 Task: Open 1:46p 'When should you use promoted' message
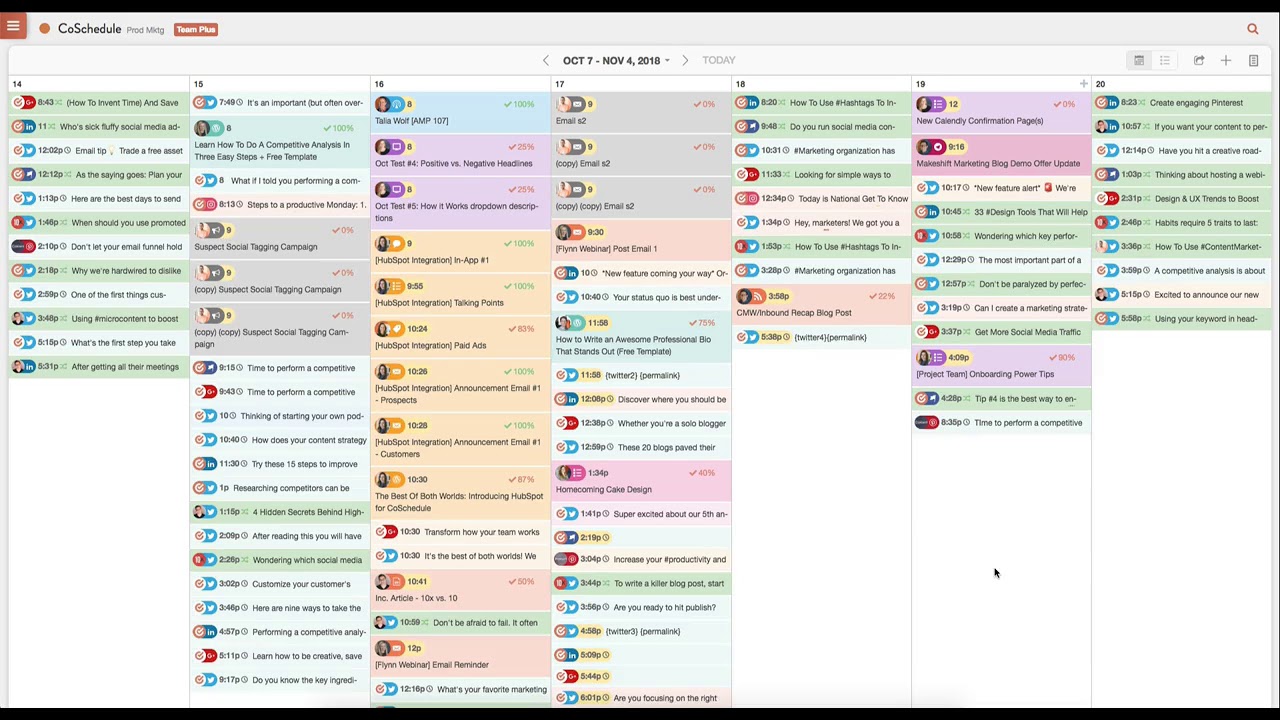coord(98,223)
